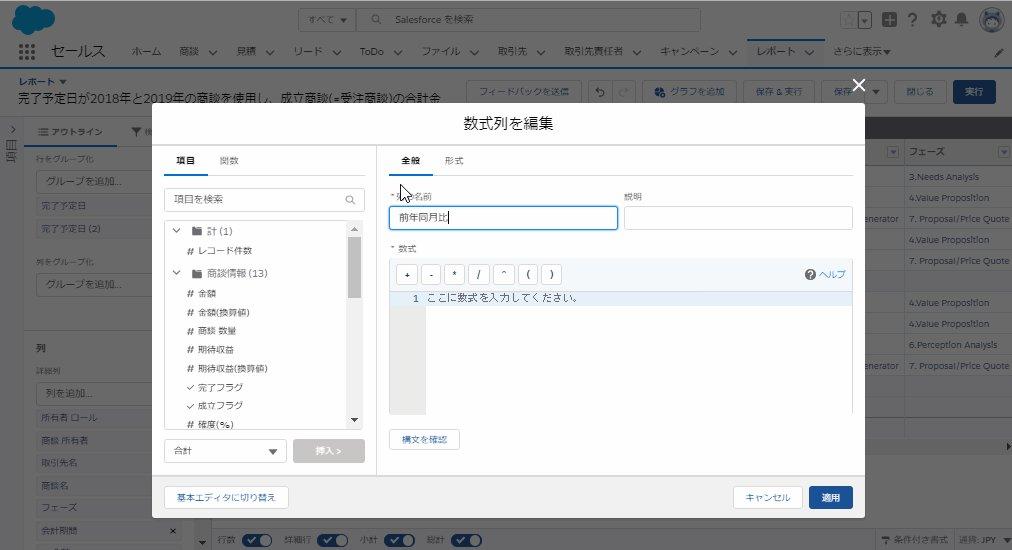Insert a closing parenthesis

click(551, 274)
